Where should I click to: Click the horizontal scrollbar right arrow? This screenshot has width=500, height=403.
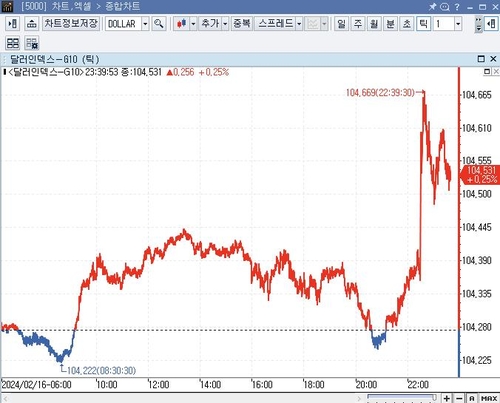(359, 398)
